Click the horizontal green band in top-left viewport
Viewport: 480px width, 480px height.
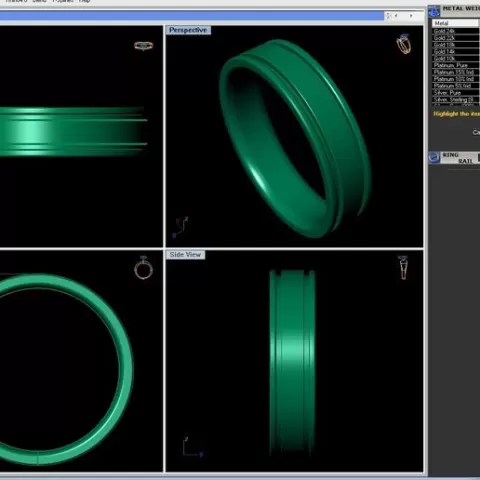point(73,132)
